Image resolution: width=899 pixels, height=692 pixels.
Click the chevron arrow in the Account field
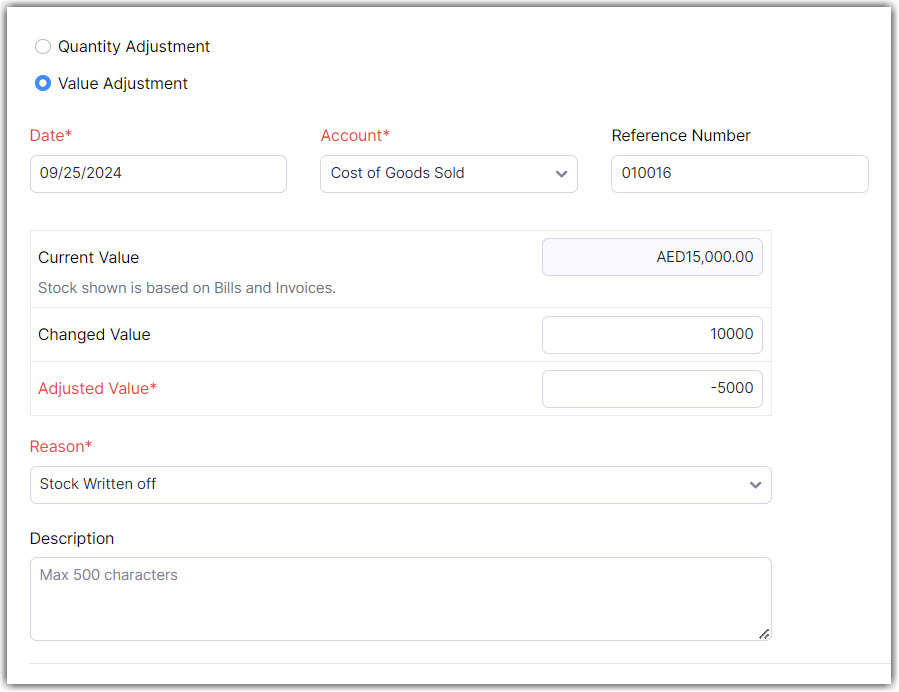560,174
